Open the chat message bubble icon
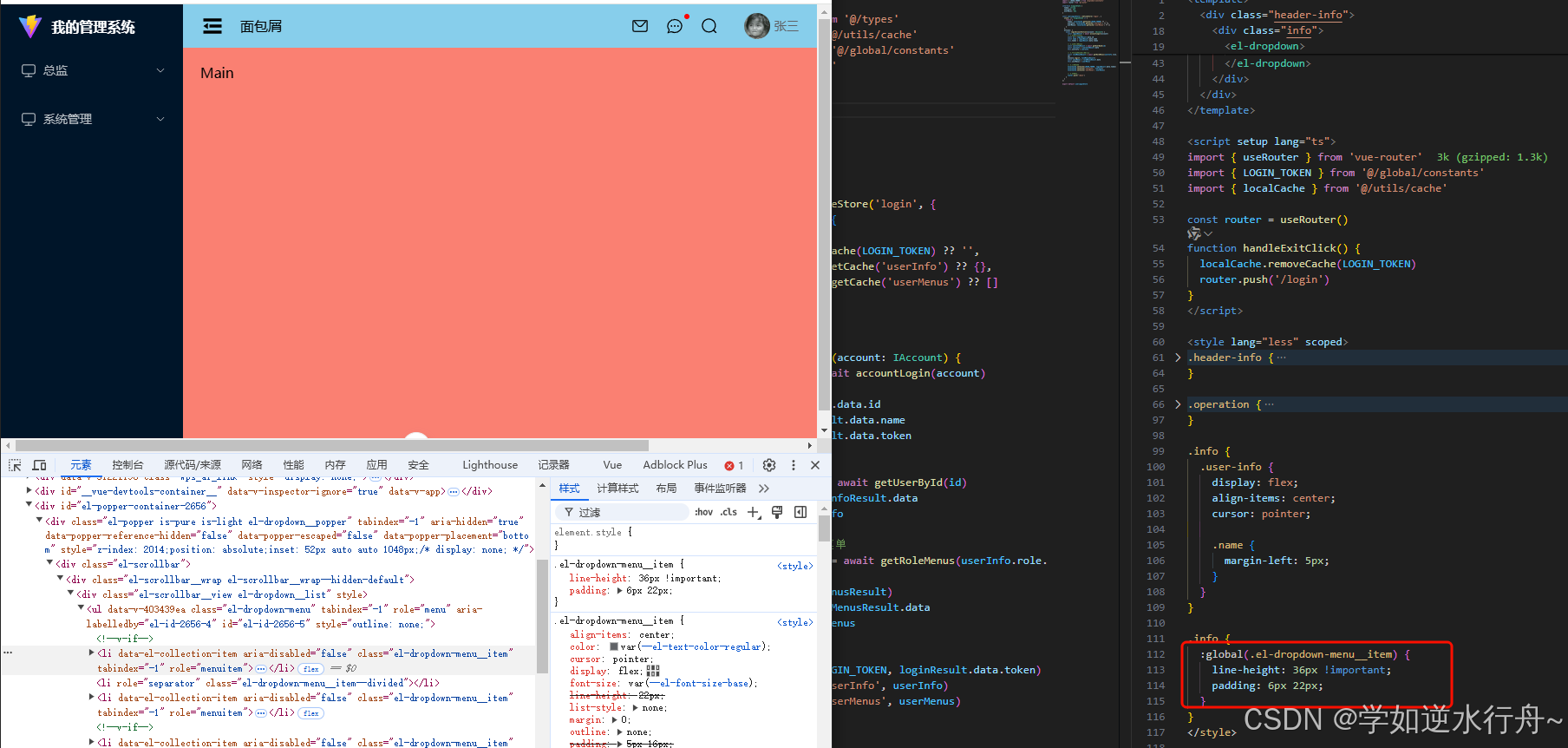The image size is (1568, 748). tap(675, 26)
